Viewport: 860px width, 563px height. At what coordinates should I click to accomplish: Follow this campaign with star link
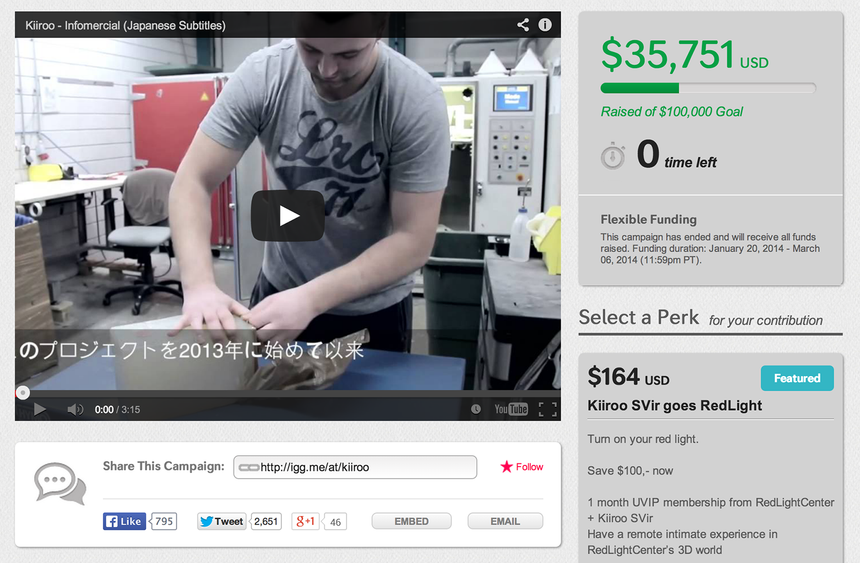[522, 467]
